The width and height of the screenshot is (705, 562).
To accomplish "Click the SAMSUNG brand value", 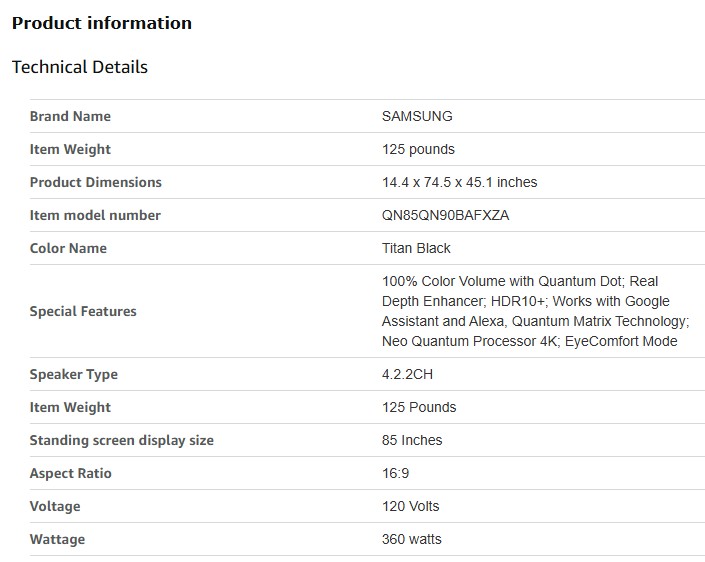I will 417,116.
